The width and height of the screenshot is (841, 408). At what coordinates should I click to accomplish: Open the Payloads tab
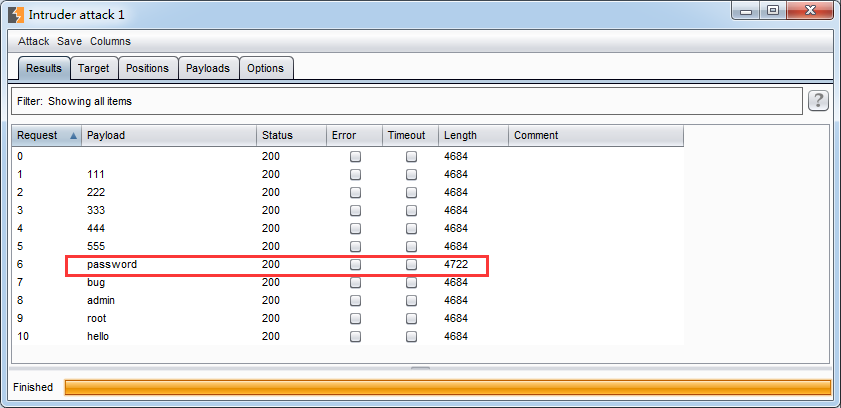[209, 68]
